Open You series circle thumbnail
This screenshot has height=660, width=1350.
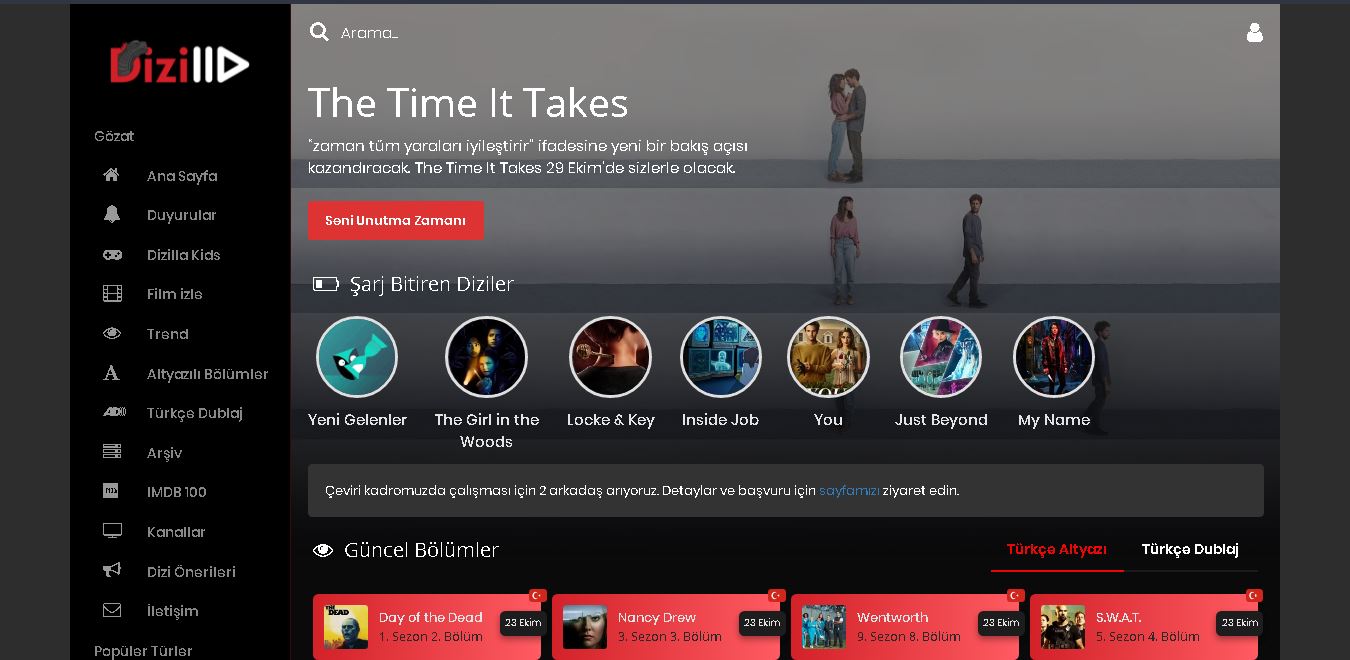(828, 357)
